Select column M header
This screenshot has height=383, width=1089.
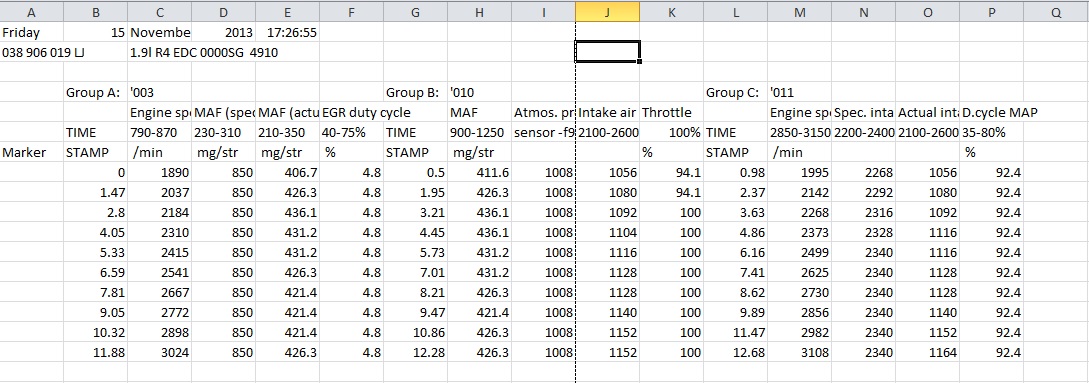pos(799,11)
